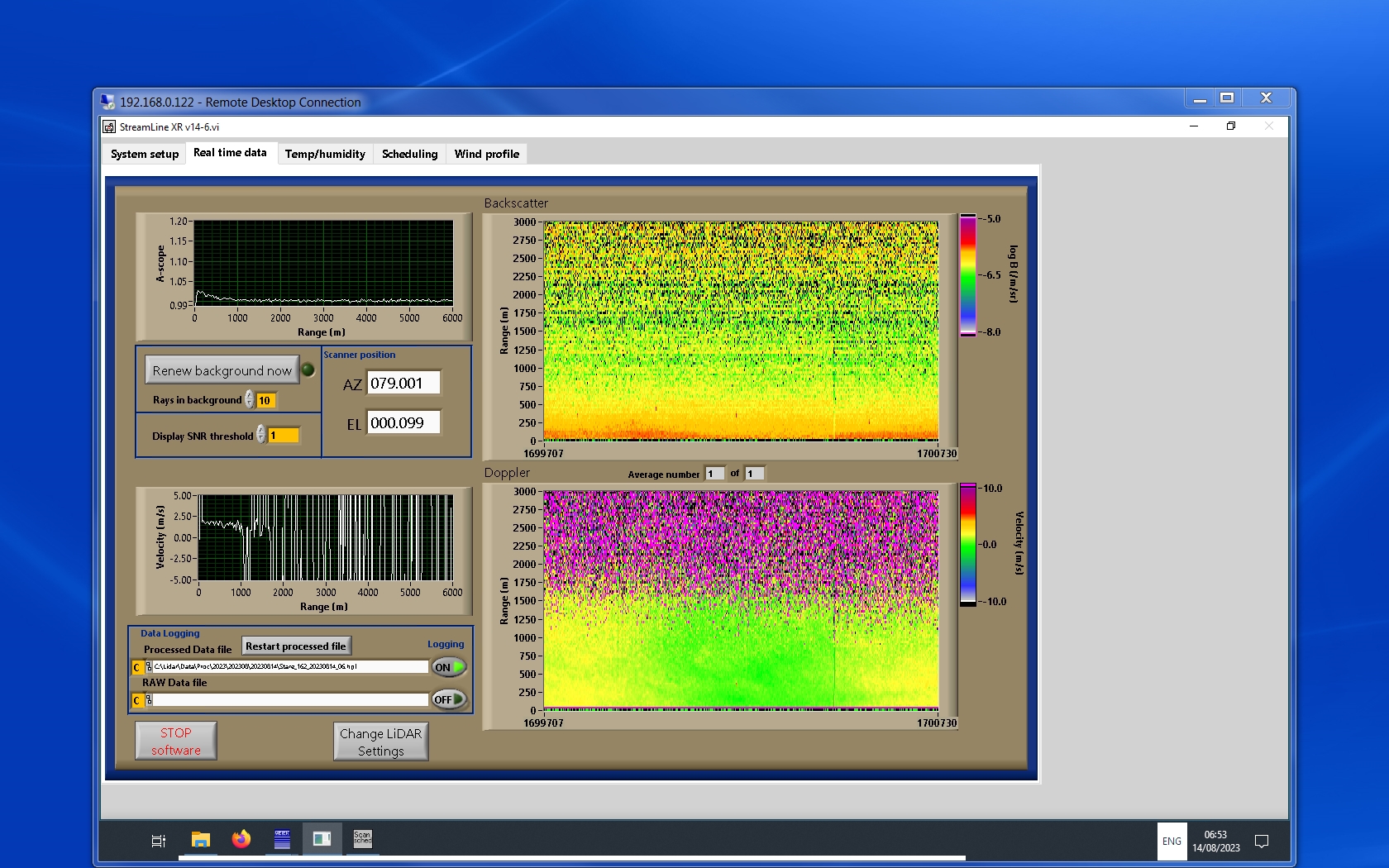The image size is (1389, 868).
Task: Click the ENG language selector in taskbar
Action: point(1172,842)
